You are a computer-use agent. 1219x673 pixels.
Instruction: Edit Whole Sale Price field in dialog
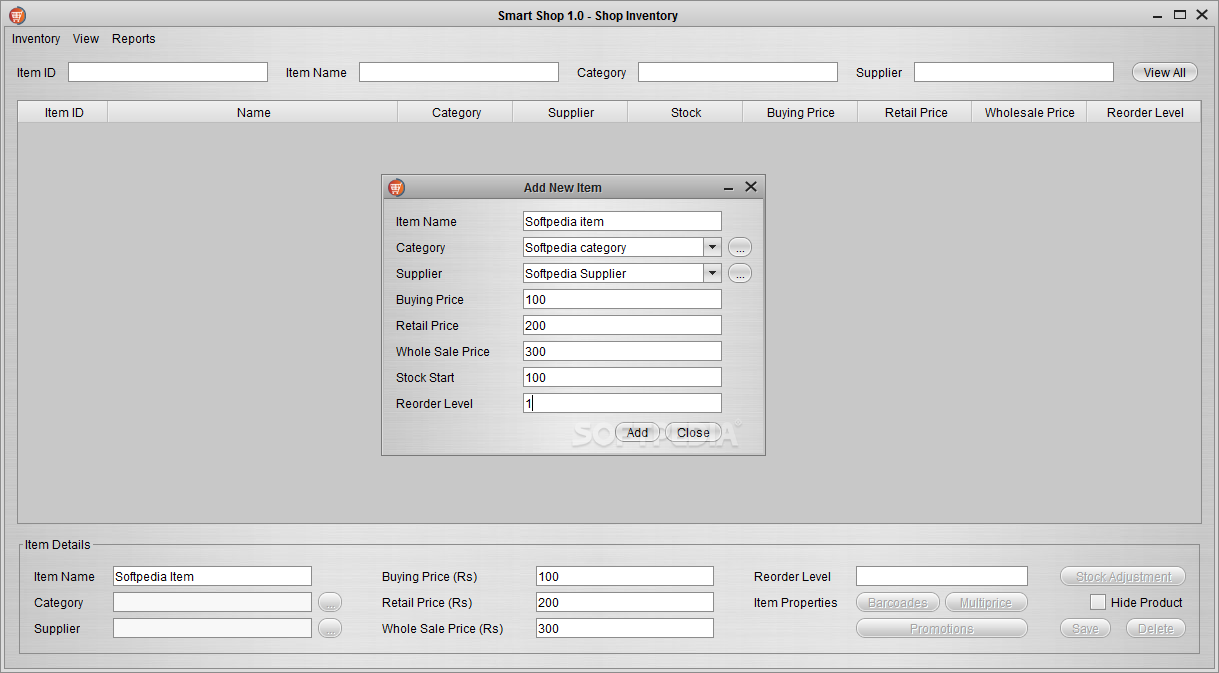click(x=622, y=351)
